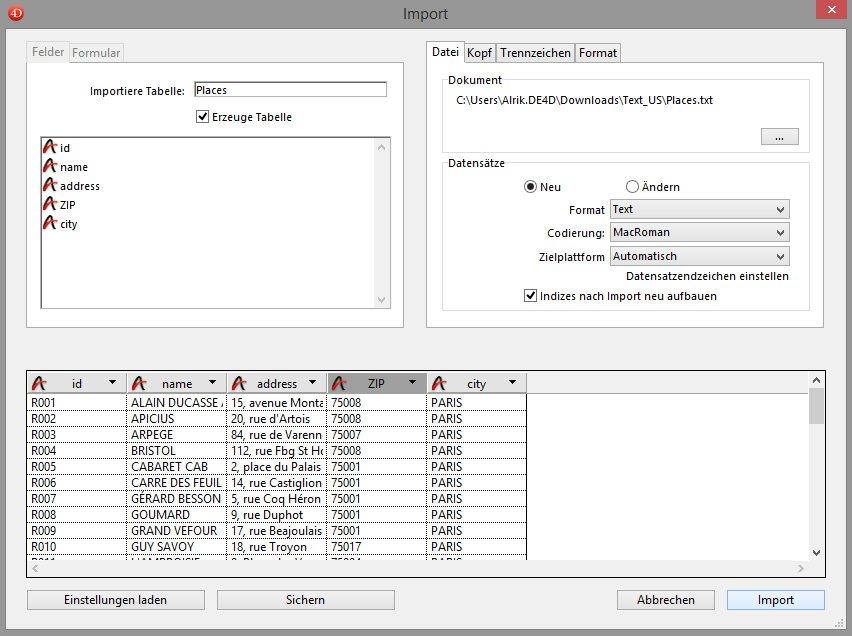Click the Einstellungen laden button
852x636 pixels.
(x=116, y=600)
